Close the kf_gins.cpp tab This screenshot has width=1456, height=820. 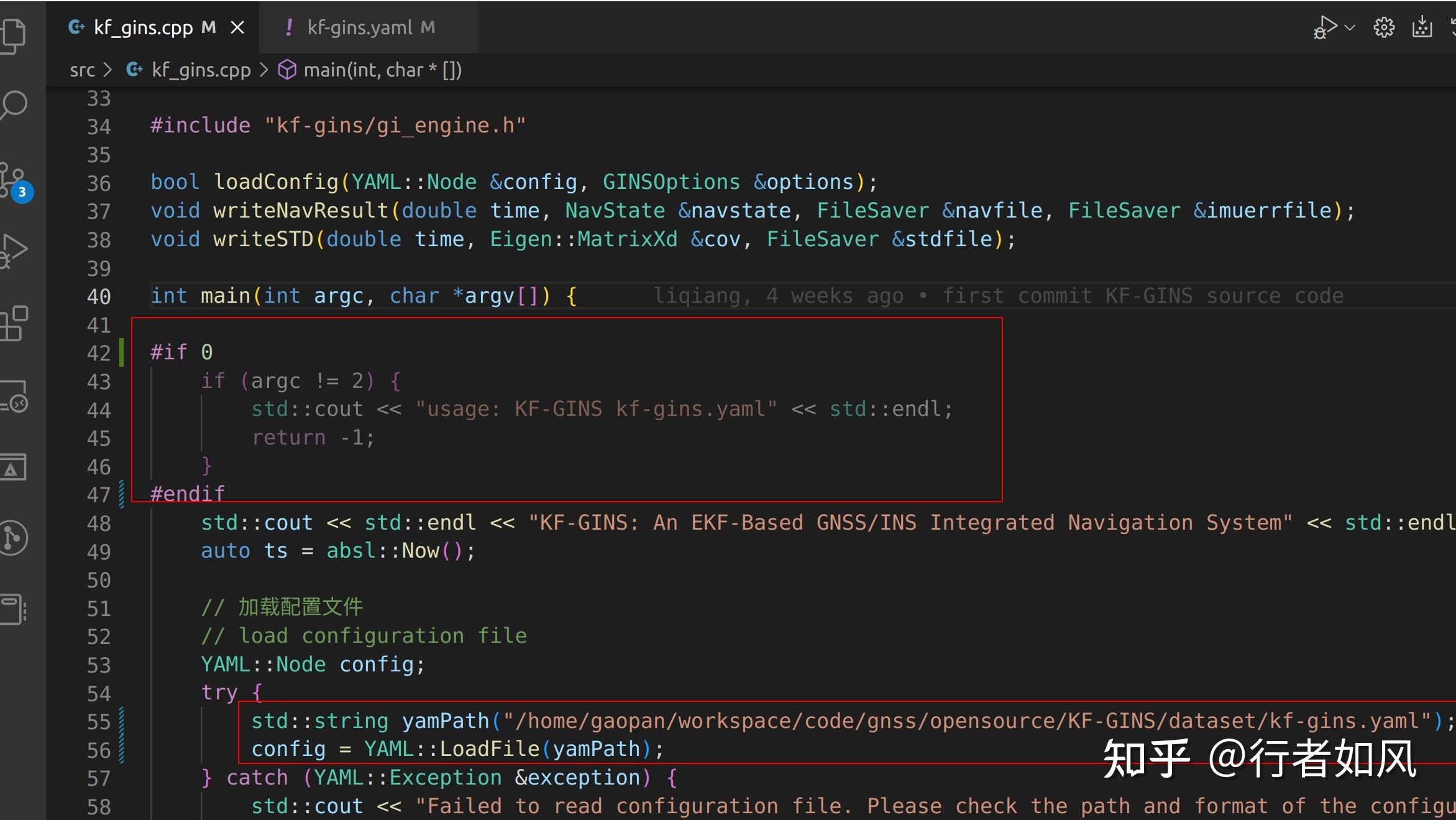[x=237, y=27]
